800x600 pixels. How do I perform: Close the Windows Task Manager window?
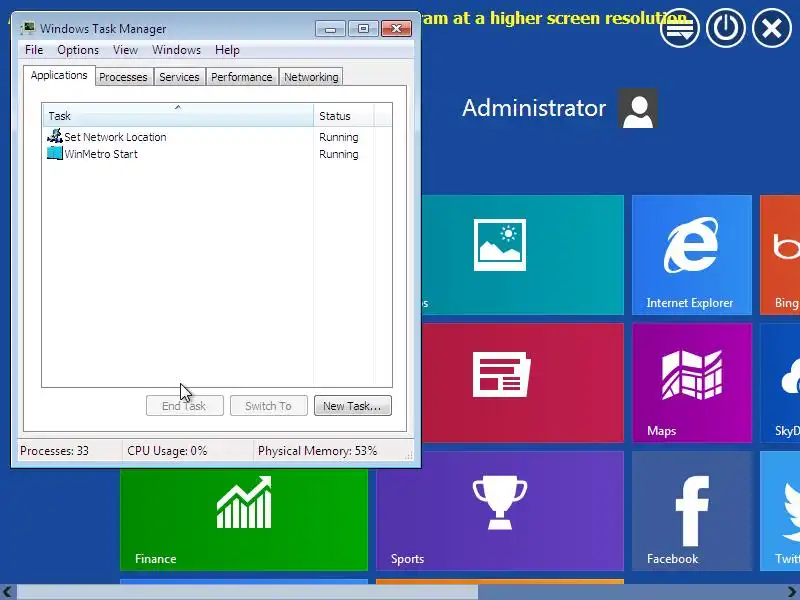click(x=396, y=29)
